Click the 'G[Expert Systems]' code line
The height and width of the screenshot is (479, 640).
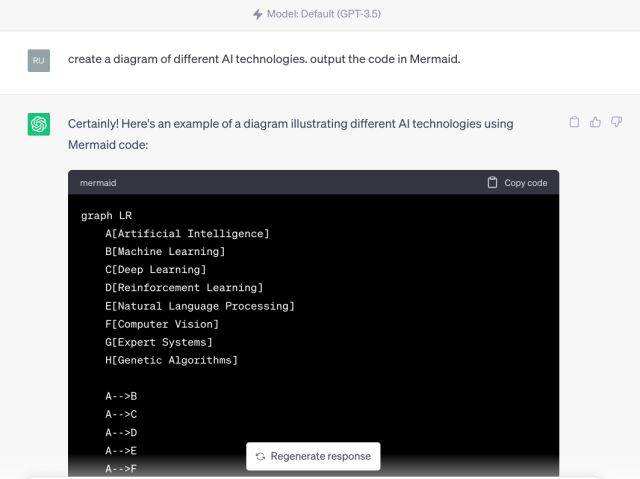point(159,342)
